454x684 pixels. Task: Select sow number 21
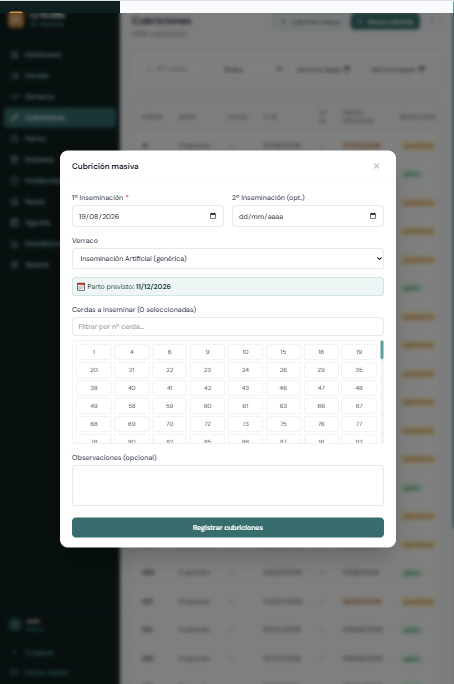(x=132, y=370)
